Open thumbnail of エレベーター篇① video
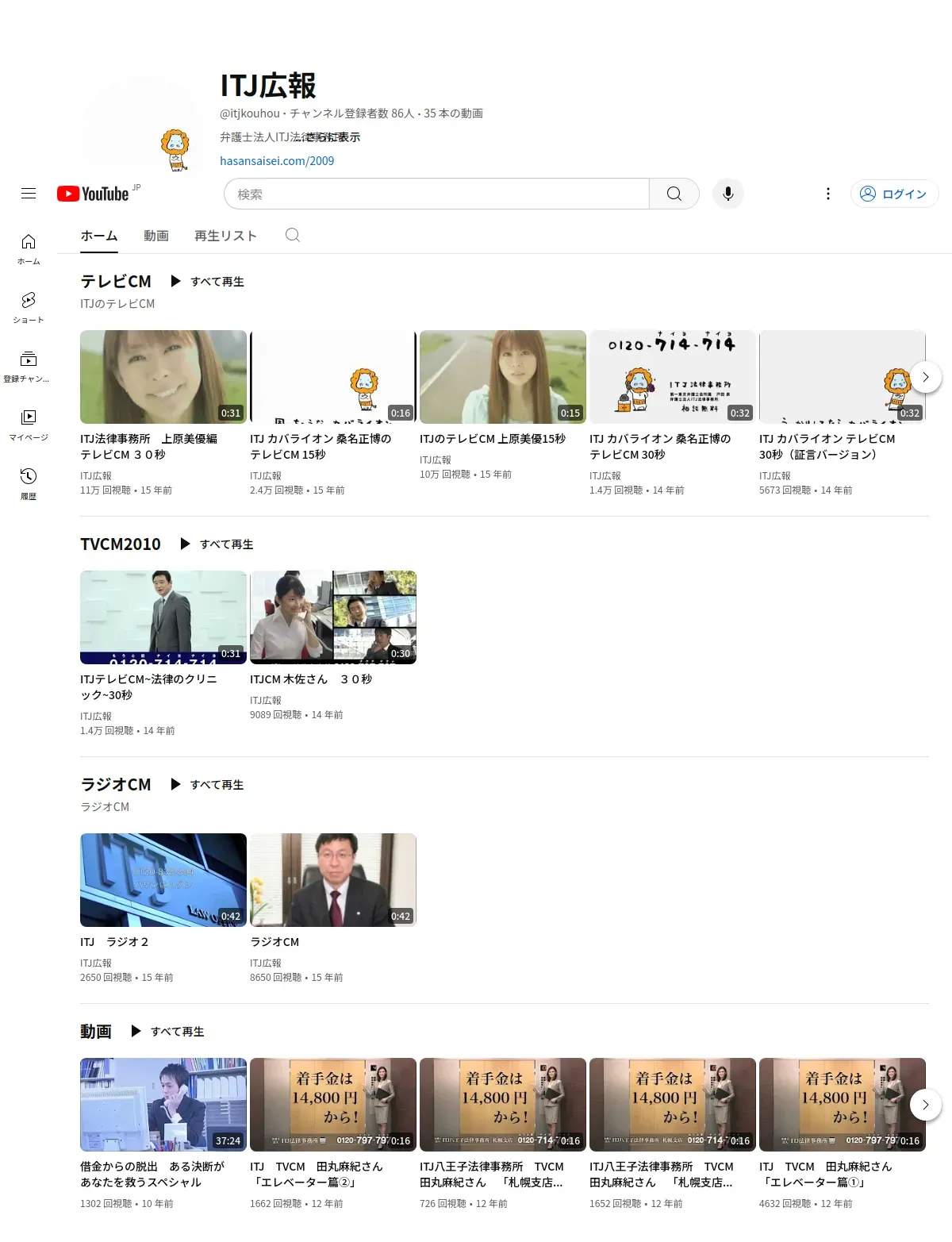 point(843,1105)
